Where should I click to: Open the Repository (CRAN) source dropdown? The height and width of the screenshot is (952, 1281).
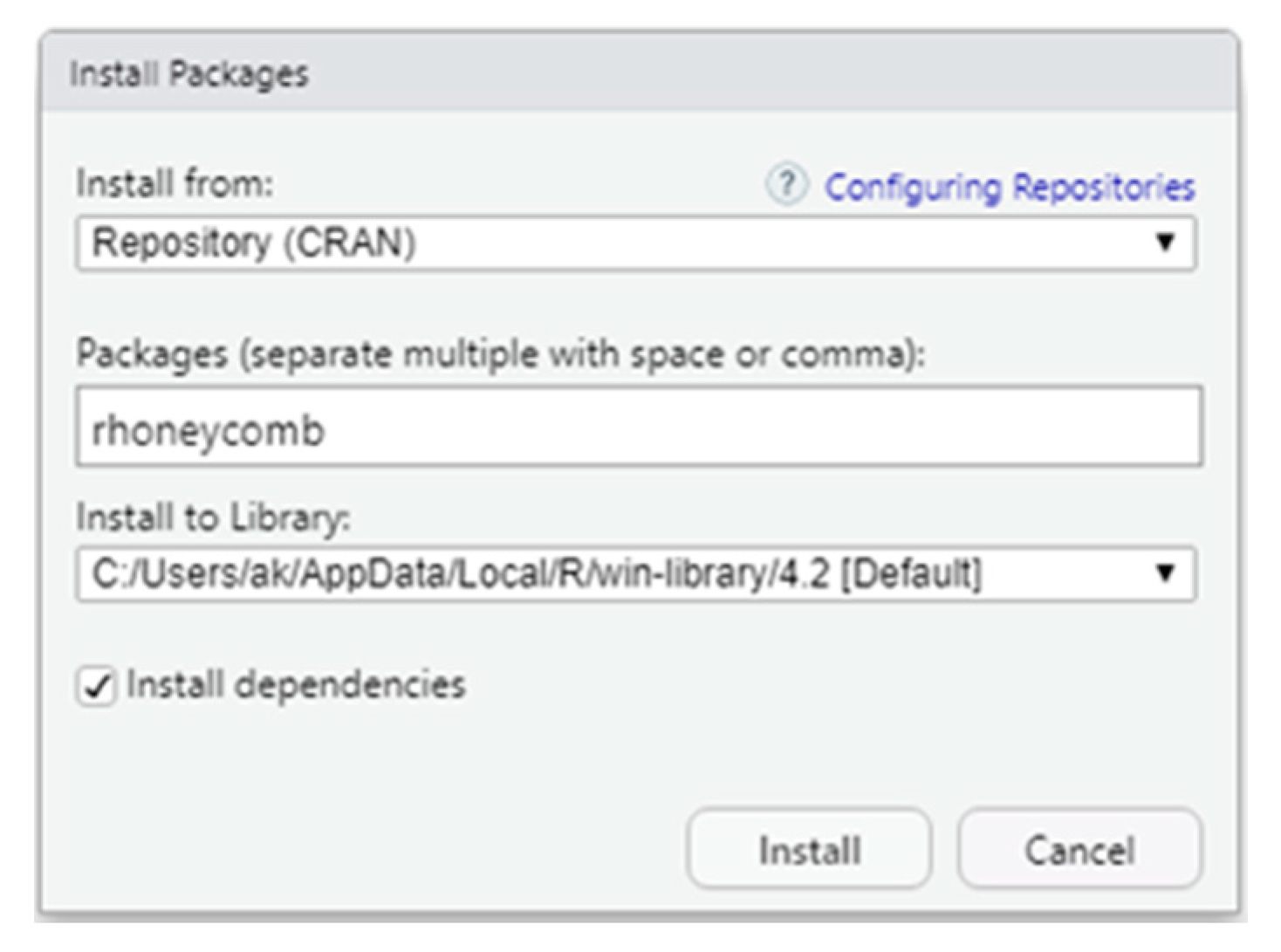[x=611, y=243]
